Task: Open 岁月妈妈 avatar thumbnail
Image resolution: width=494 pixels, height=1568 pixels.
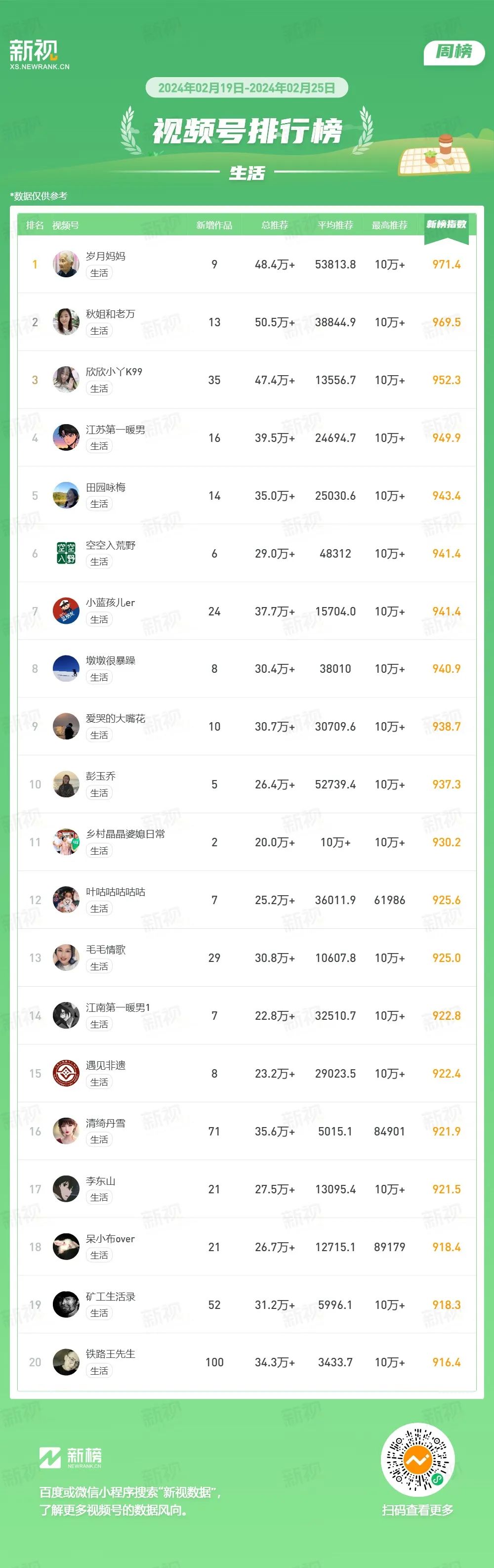Action: pyautogui.click(x=66, y=264)
